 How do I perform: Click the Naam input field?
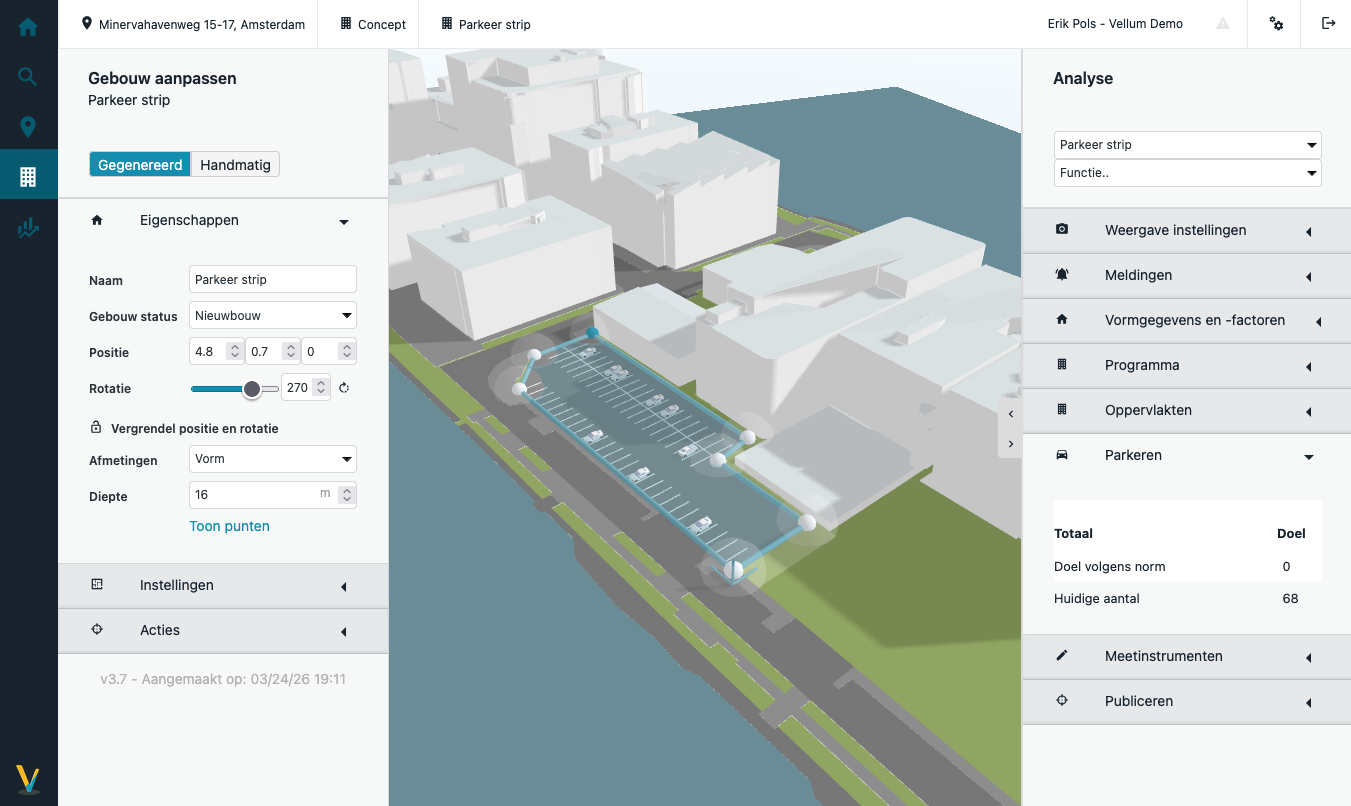click(272, 280)
